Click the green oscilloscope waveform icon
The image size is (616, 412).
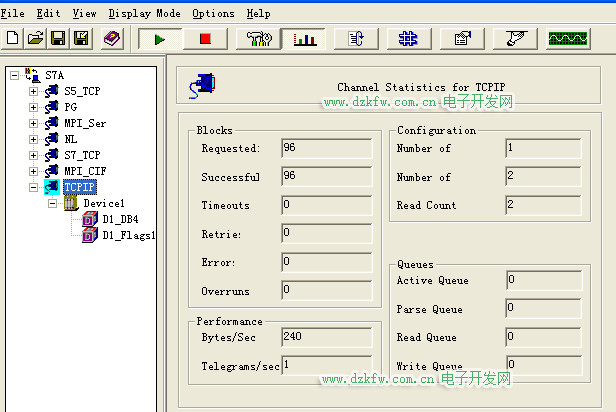[568, 39]
